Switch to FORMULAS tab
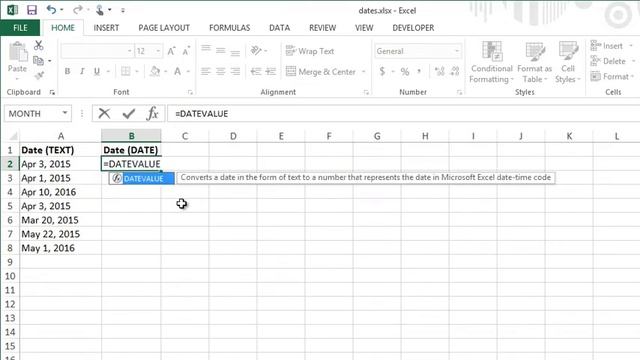This screenshot has width=640, height=360. pyautogui.click(x=229, y=28)
